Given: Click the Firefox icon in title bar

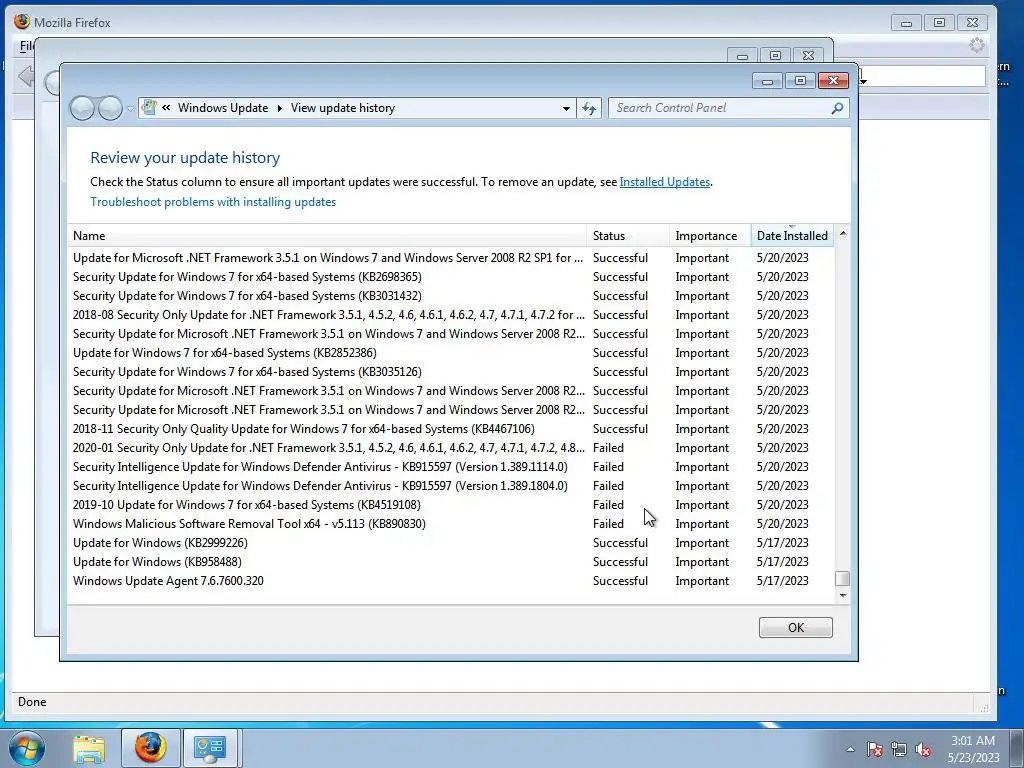Looking at the screenshot, I should click(22, 22).
